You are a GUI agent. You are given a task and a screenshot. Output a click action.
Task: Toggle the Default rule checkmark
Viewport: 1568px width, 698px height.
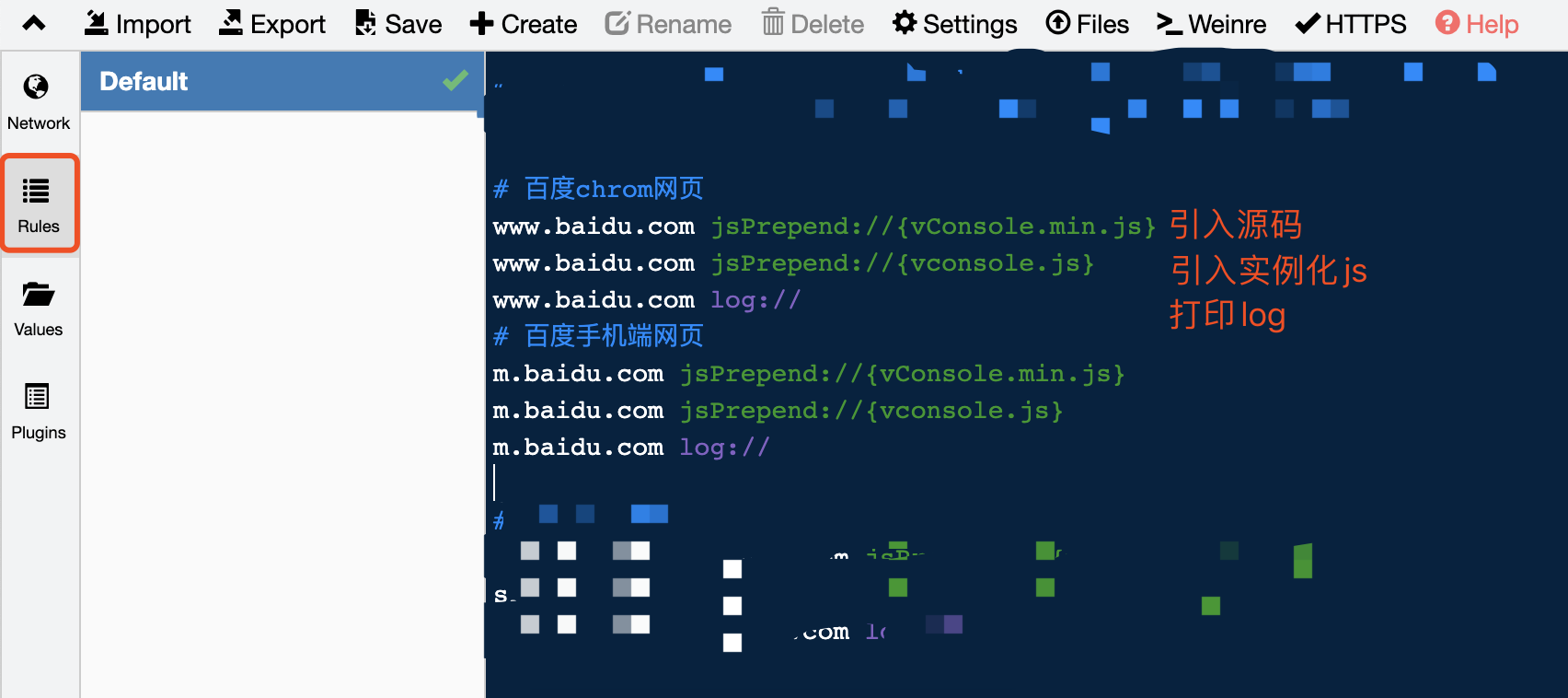pyautogui.click(x=454, y=81)
